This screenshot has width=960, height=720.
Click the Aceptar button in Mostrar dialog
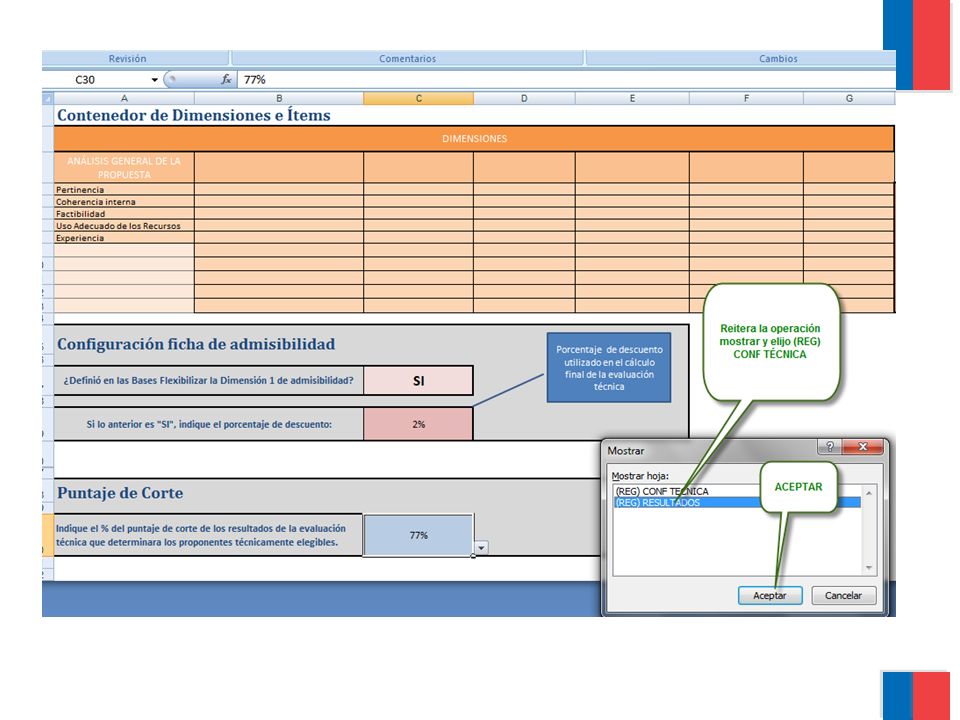pos(770,595)
